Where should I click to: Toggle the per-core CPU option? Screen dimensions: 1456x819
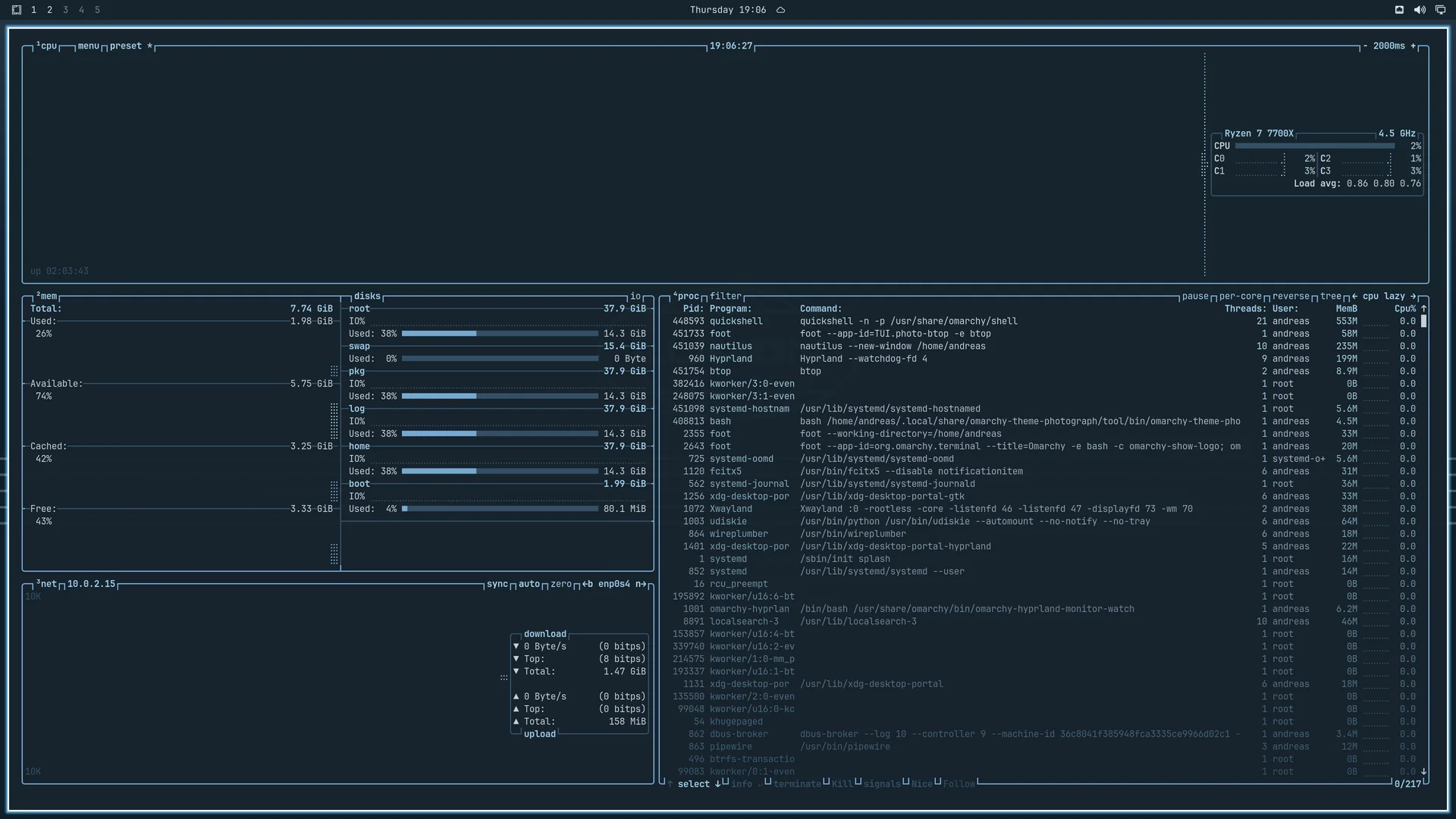tap(1241, 297)
